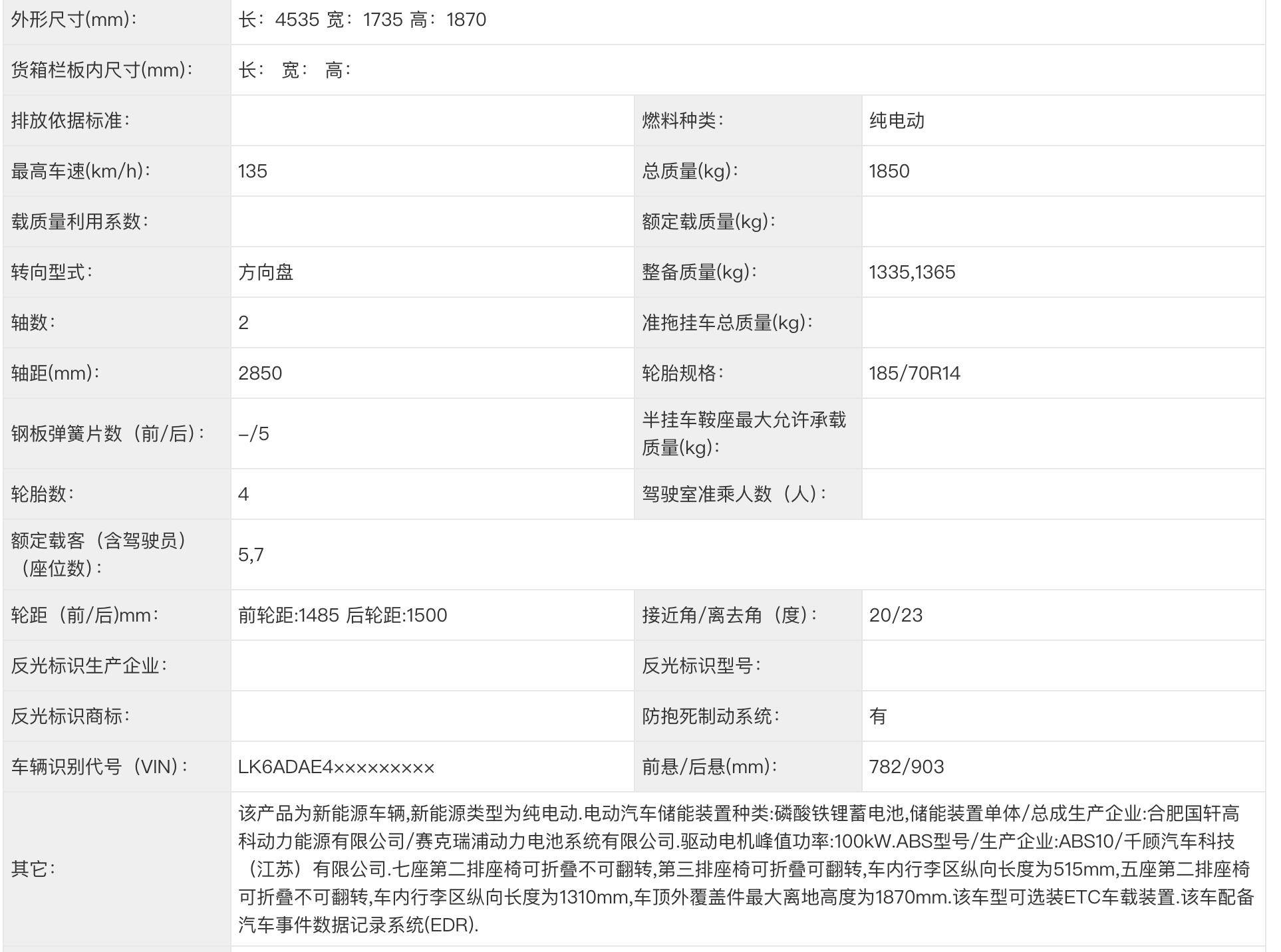Image resolution: width=1281 pixels, height=952 pixels.
Task: Click the 排放依据标准 label
Action: tap(71, 121)
